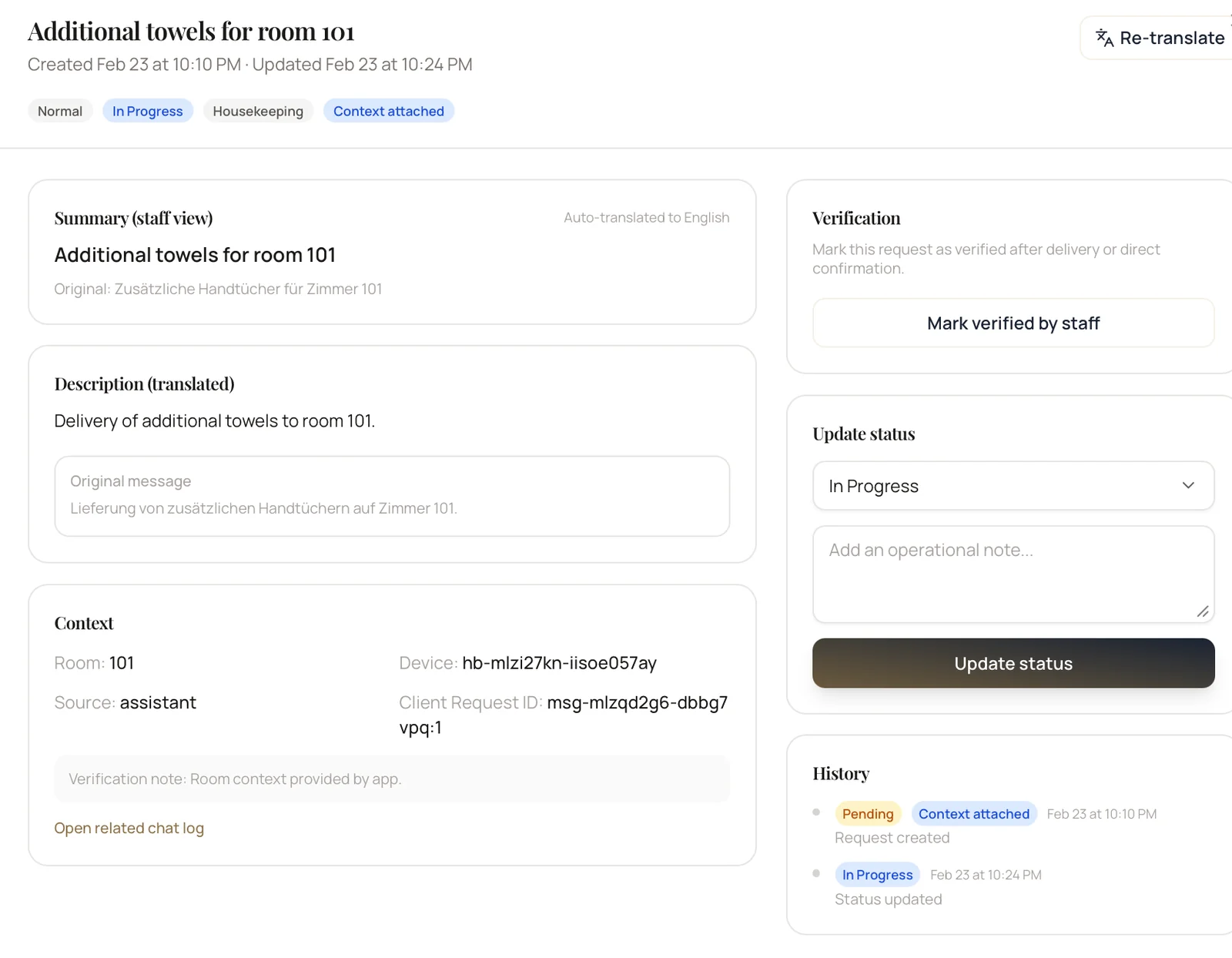Click the Original: Zusätzliche Handtücher text
This screenshot has height=958, width=1232.
(x=218, y=289)
